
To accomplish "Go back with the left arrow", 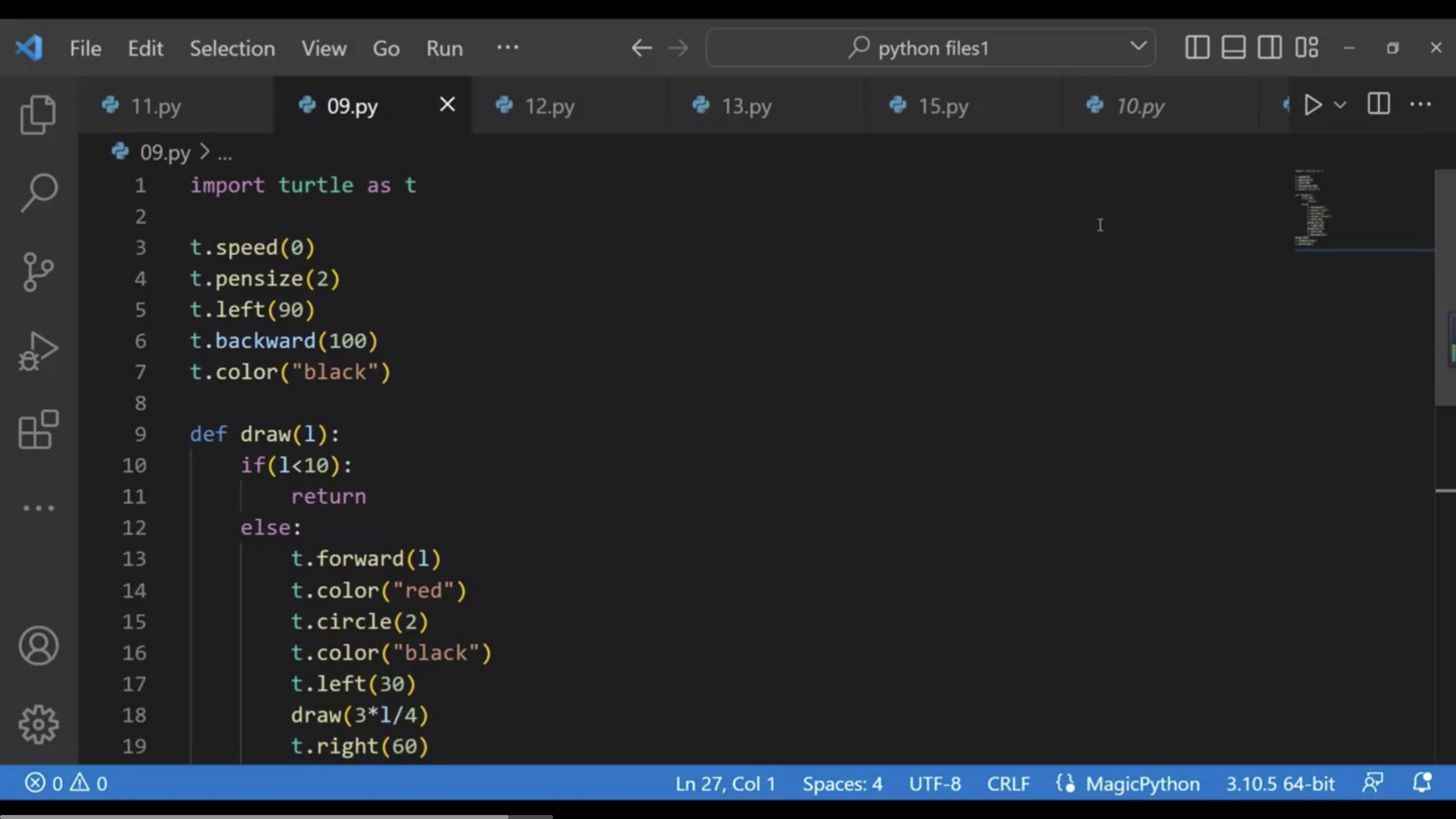I will [x=642, y=48].
